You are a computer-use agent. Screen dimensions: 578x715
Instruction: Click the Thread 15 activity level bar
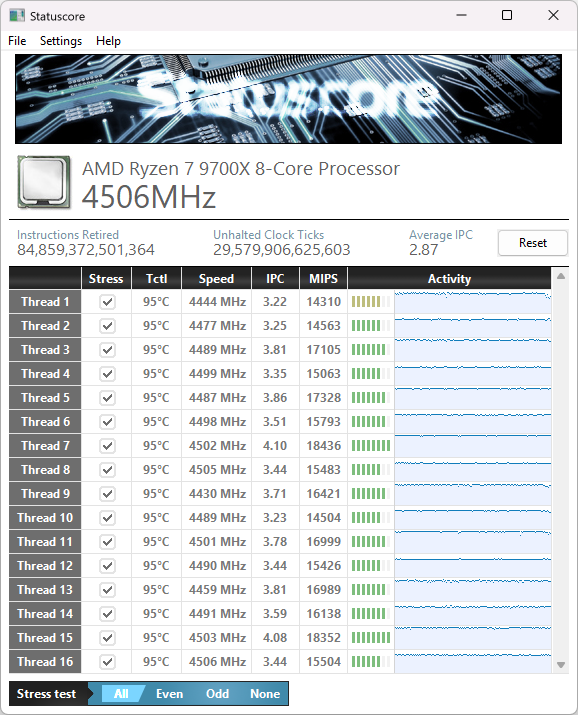point(371,637)
